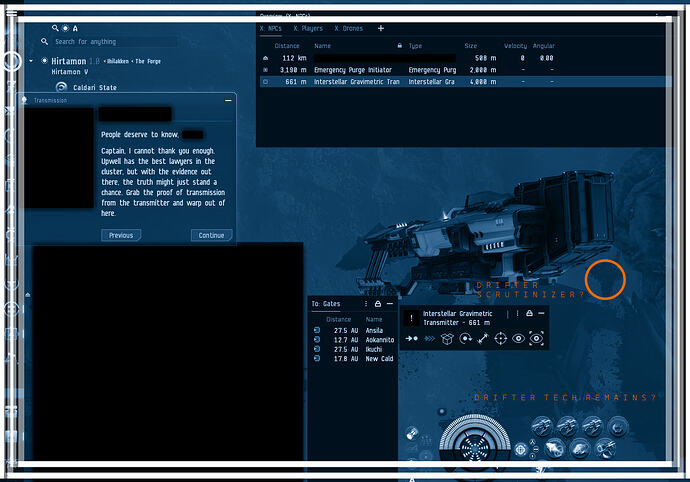Toggle Set Camera Interest framed eye icon
This screenshot has height=482, width=690.
click(536, 339)
